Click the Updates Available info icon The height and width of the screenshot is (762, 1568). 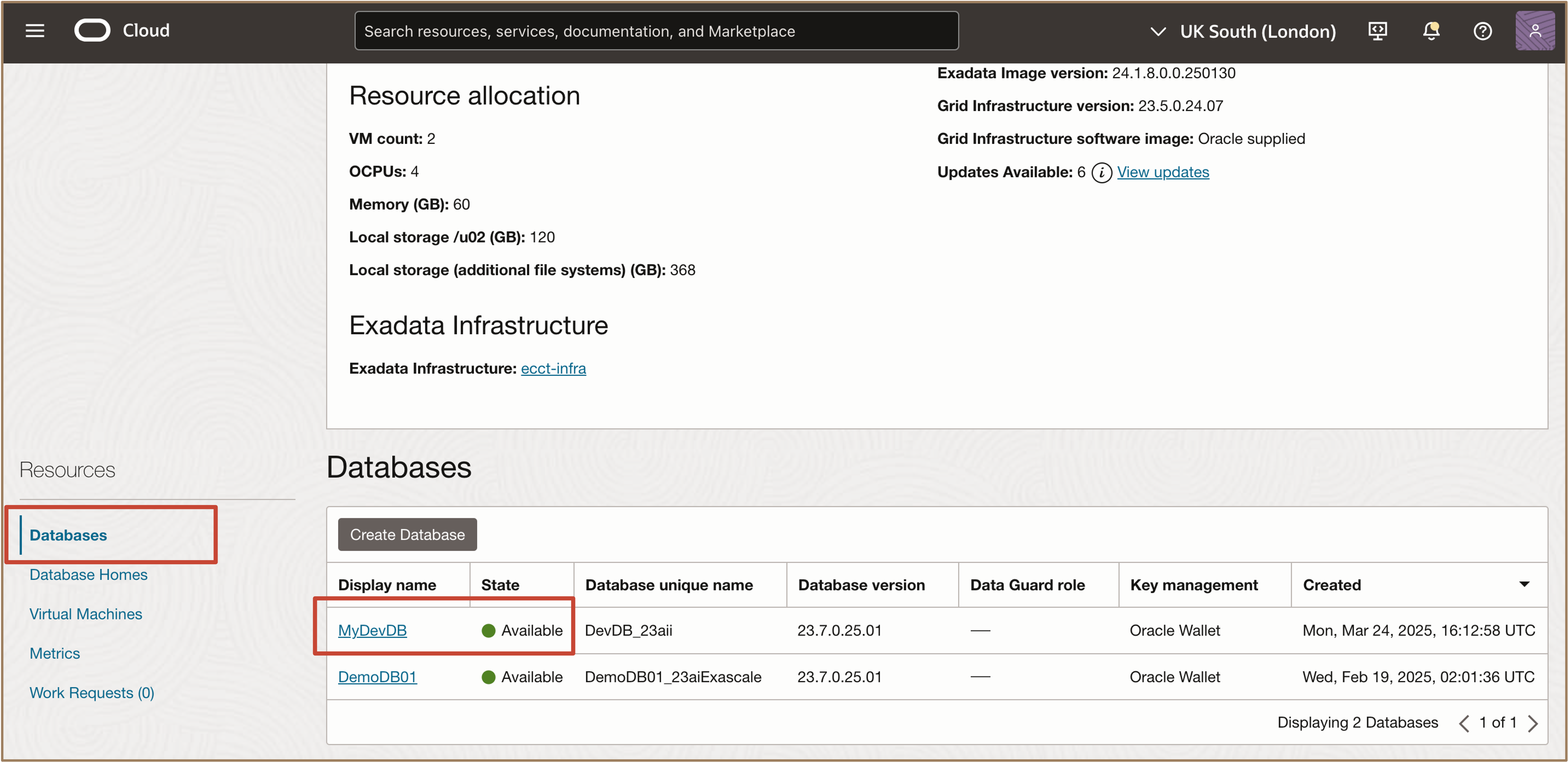1101,172
